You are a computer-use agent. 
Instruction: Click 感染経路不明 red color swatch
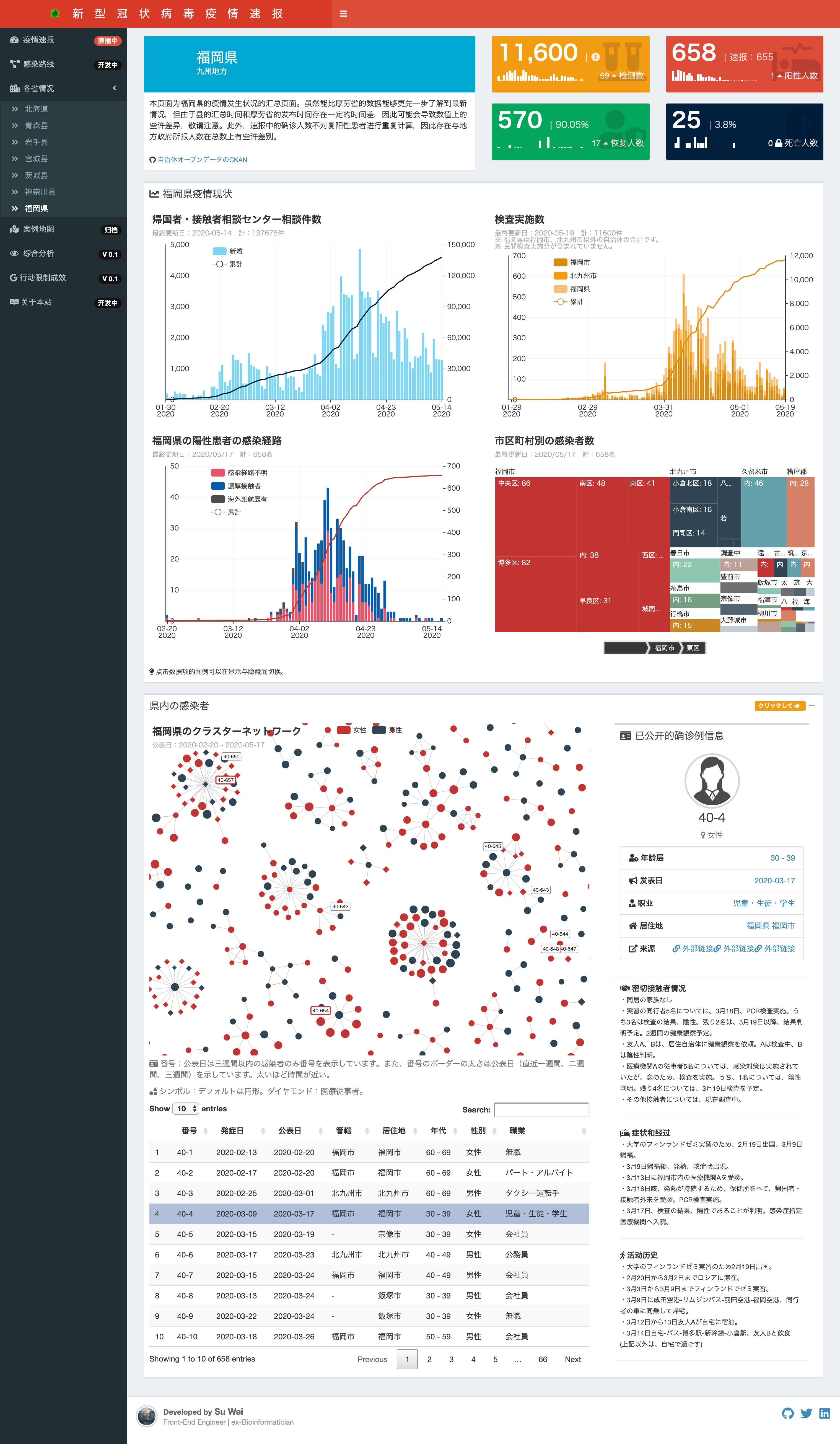click(x=218, y=473)
